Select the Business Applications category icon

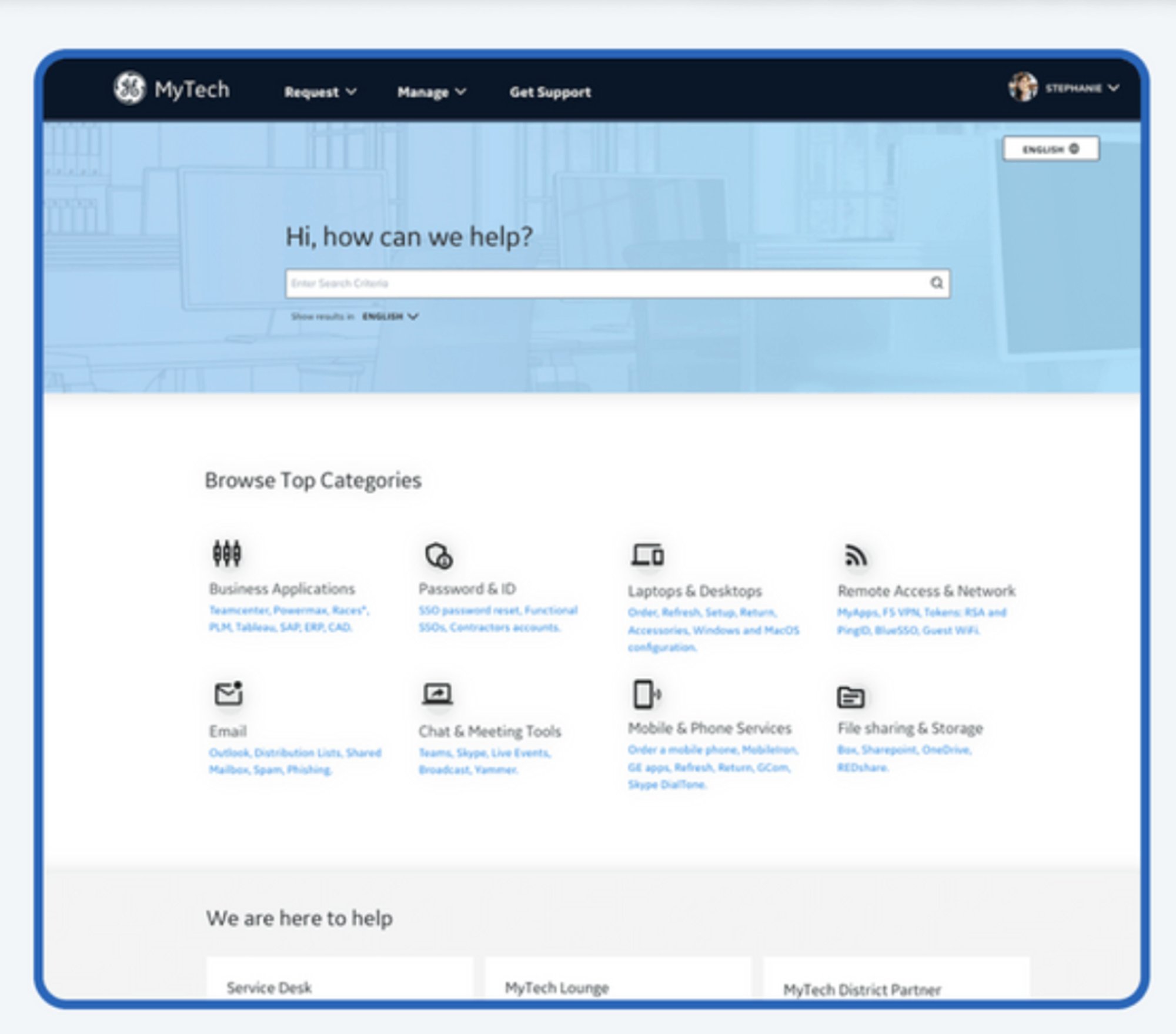[x=227, y=553]
